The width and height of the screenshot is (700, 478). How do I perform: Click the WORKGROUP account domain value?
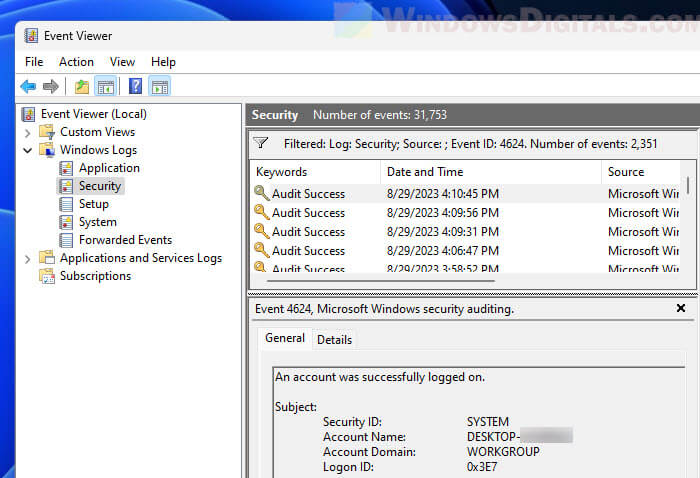coord(503,452)
